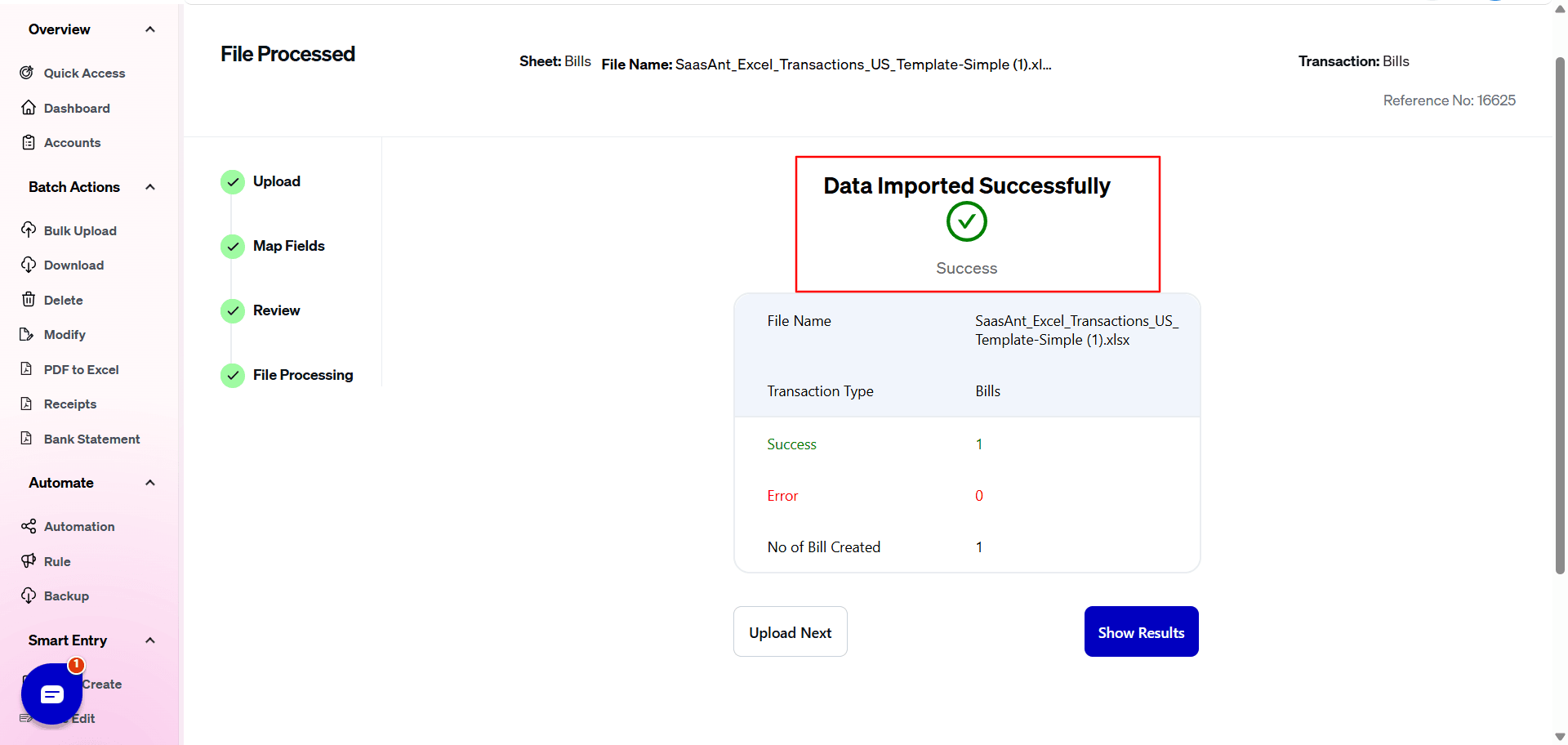1568x745 pixels.
Task: Click the Review step label
Action: point(276,310)
